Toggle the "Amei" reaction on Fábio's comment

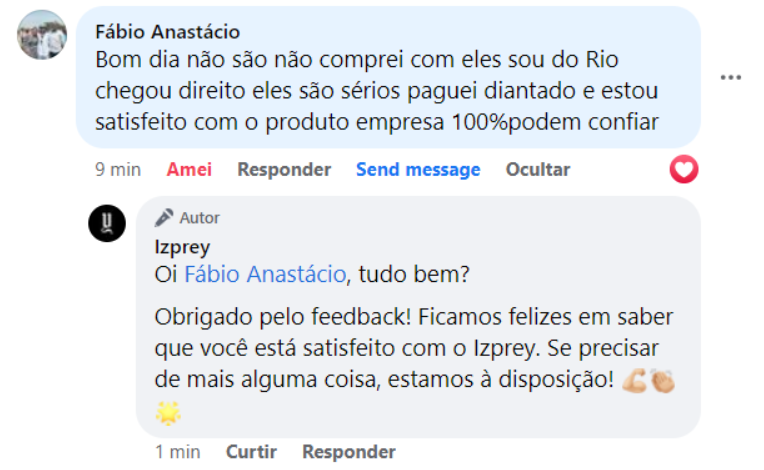189,170
